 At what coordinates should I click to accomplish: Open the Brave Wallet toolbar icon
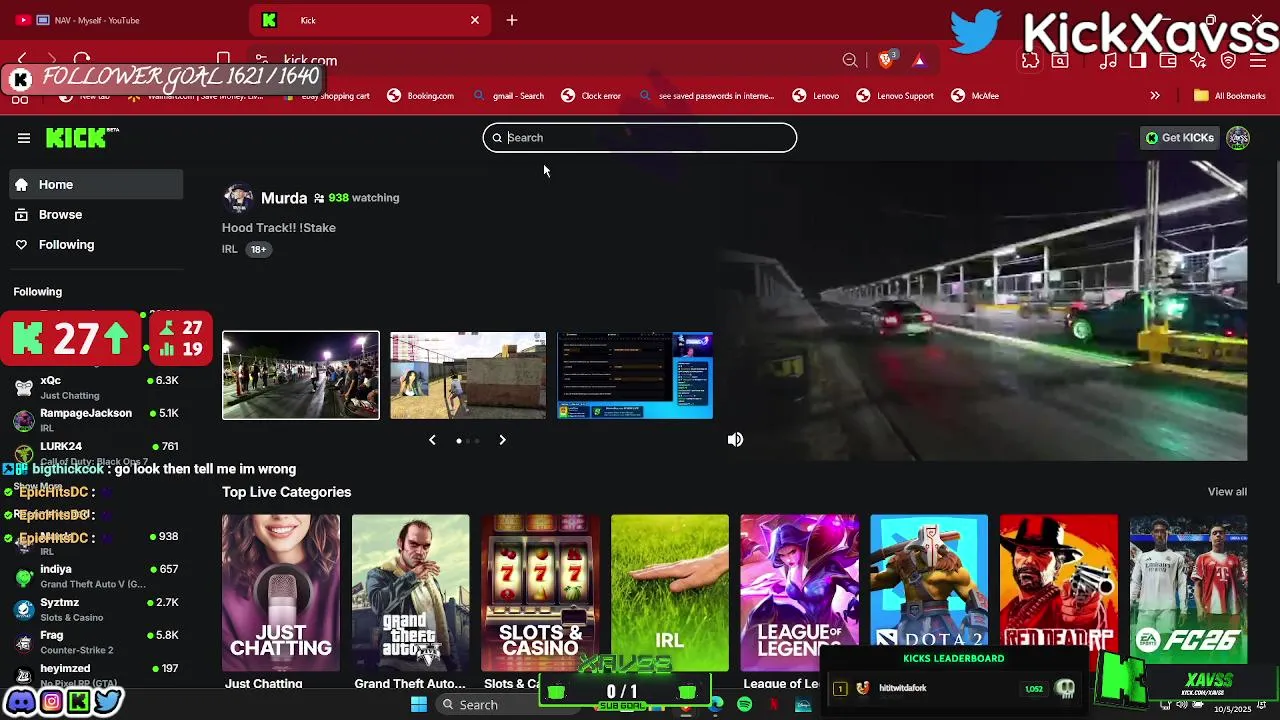pyautogui.click(x=1167, y=60)
